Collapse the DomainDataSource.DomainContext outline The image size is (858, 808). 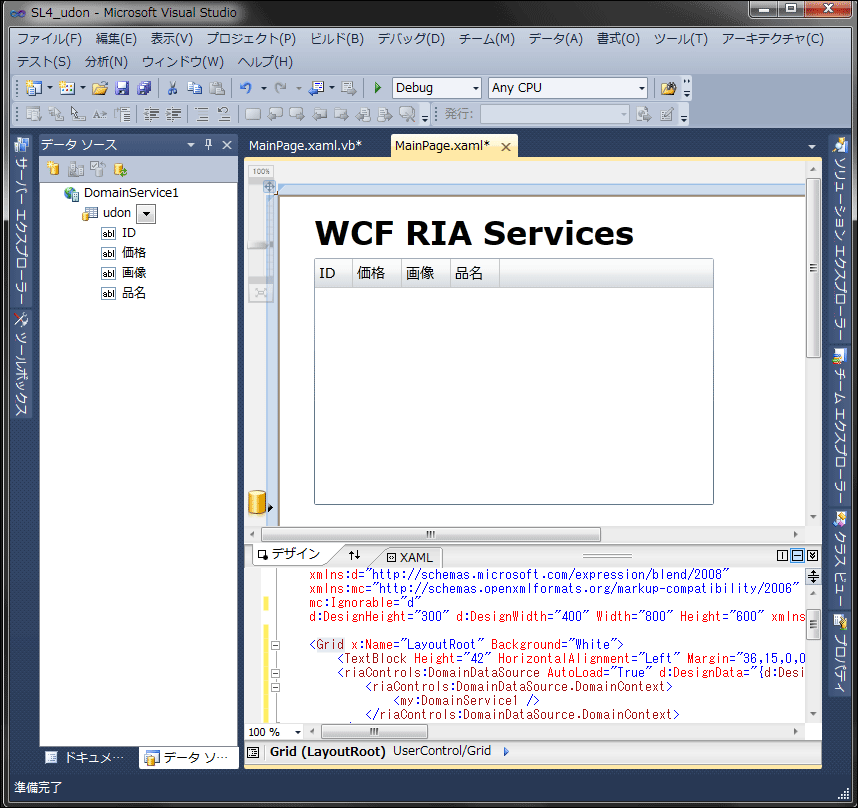[276, 687]
